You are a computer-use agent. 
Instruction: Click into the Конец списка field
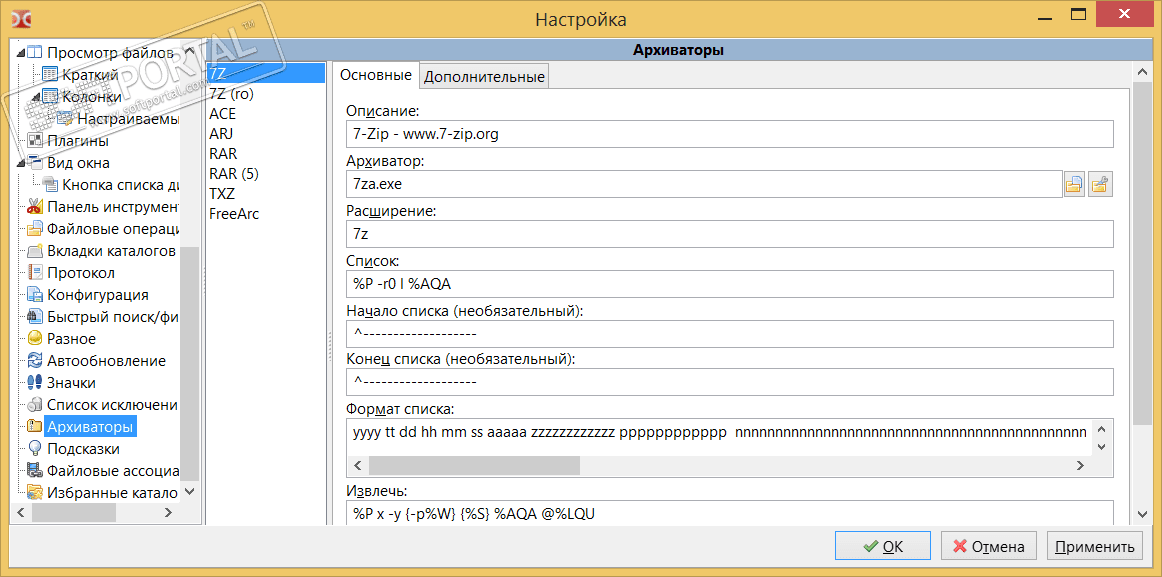coord(730,382)
